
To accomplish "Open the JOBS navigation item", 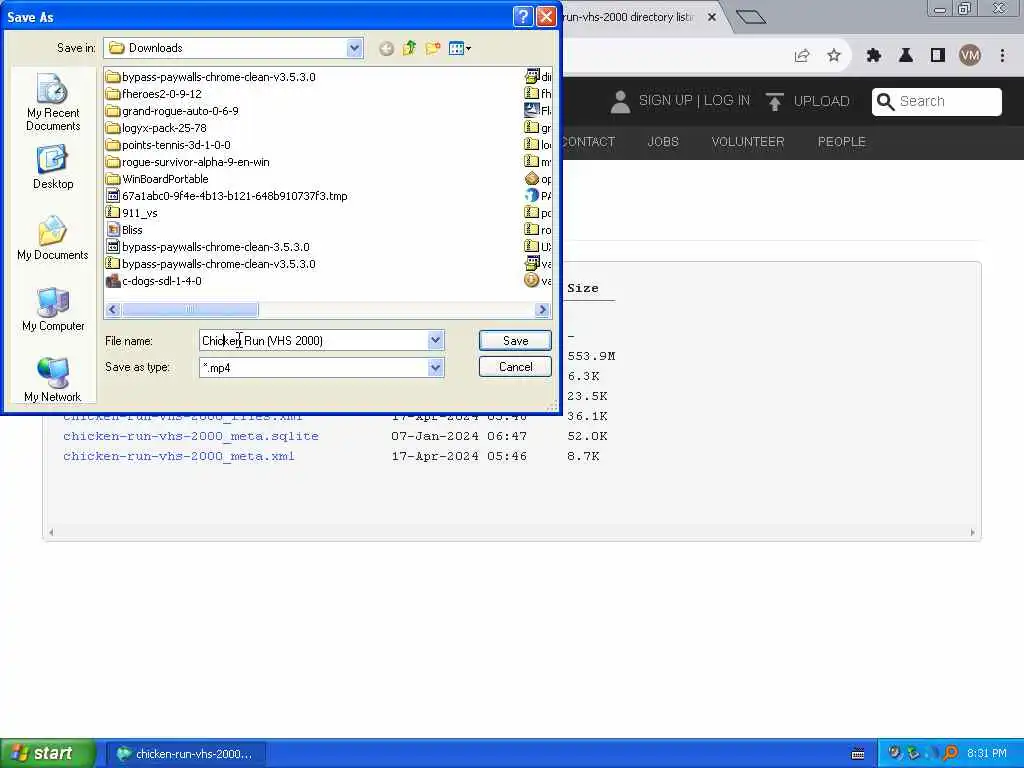I will [x=663, y=142].
